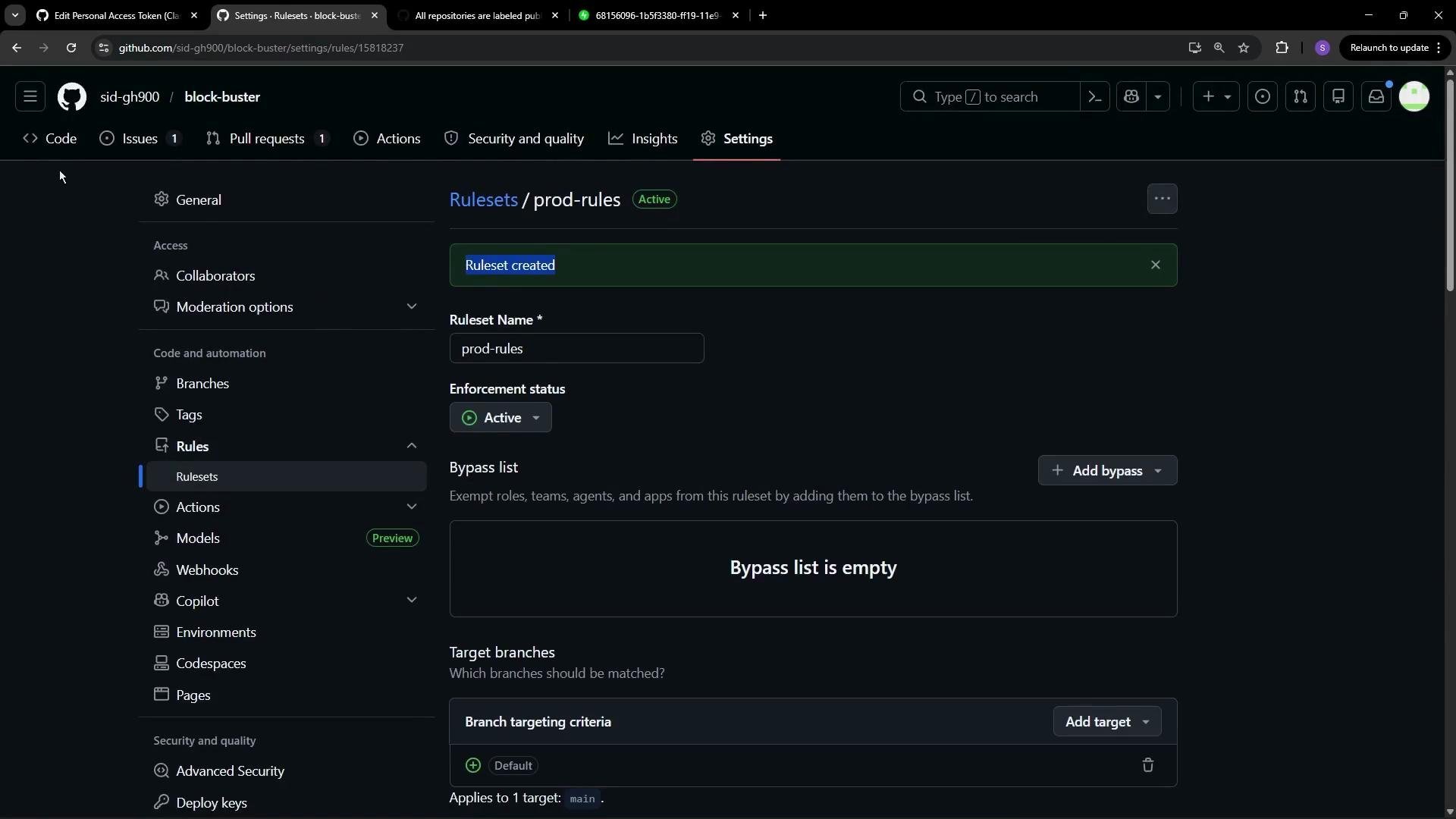This screenshot has width=1456, height=819.
Task: Expand the Copilot dropdown arrow in header
Action: coord(1158,96)
